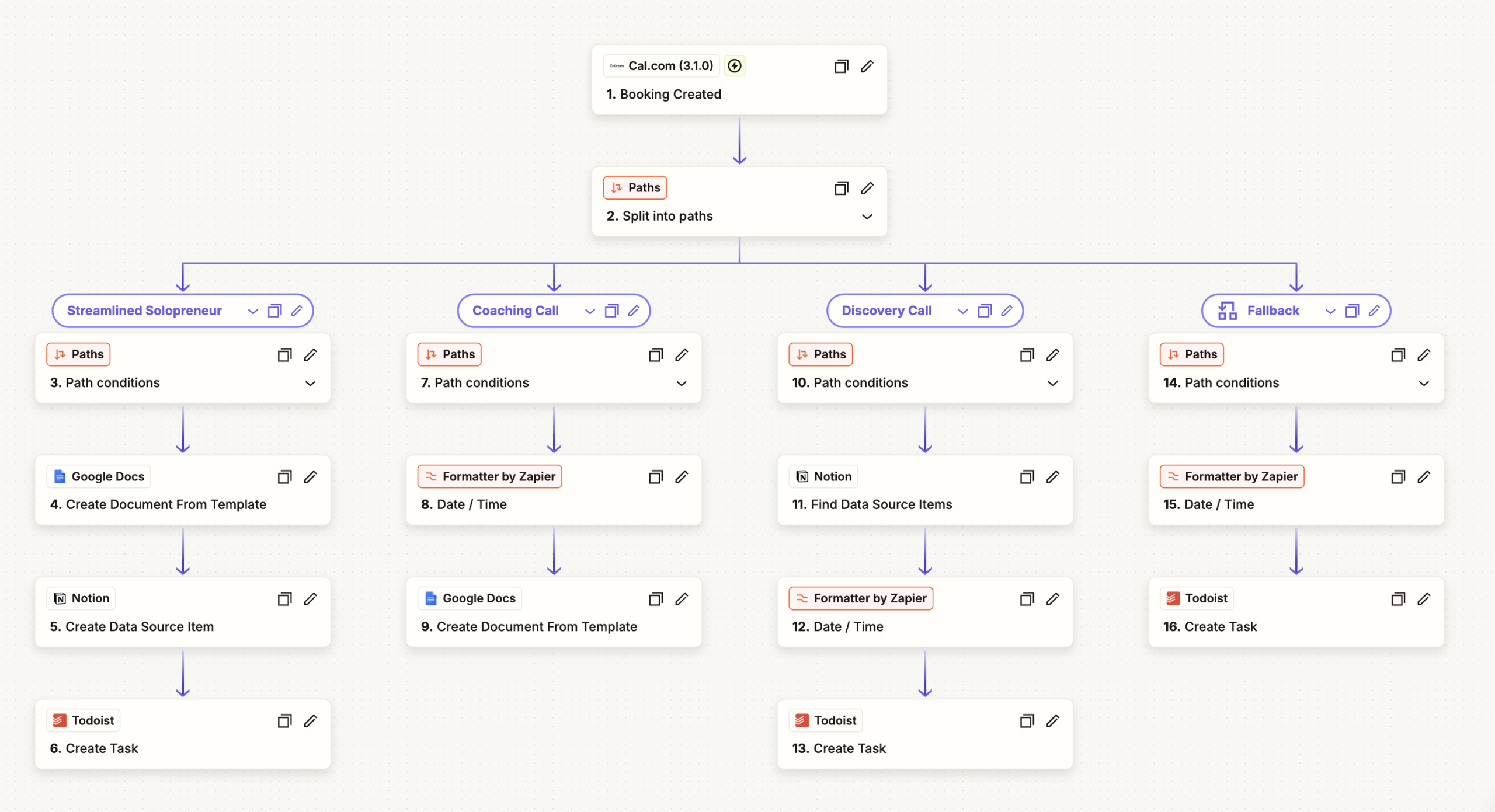Click Formatter by Zapier badge on step 12

coord(861,599)
